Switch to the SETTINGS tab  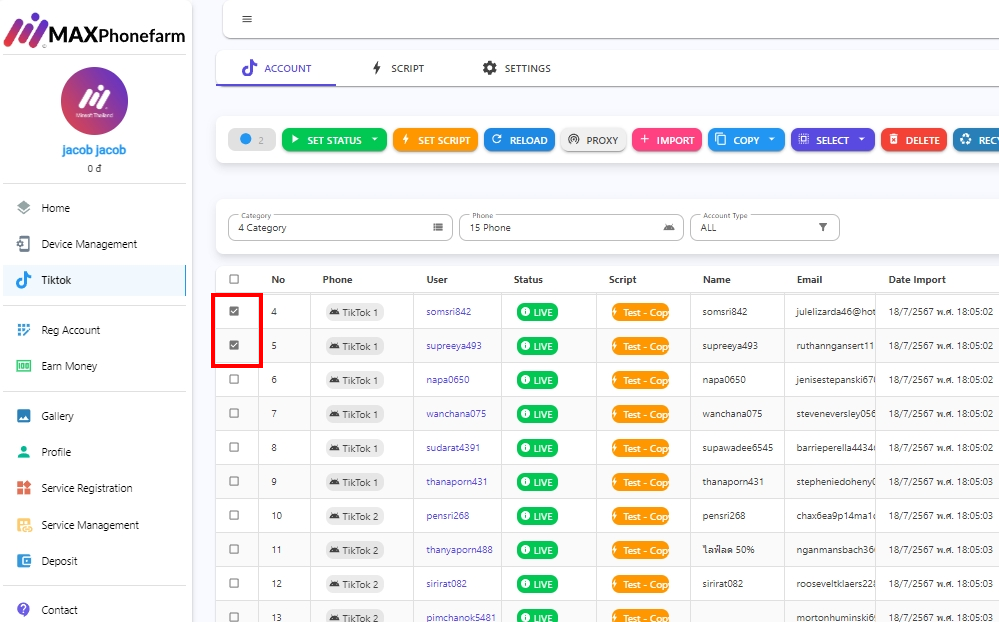tap(517, 68)
